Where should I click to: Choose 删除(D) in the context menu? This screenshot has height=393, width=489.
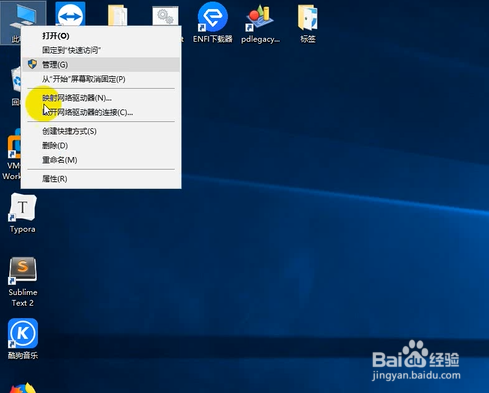(x=101, y=145)
